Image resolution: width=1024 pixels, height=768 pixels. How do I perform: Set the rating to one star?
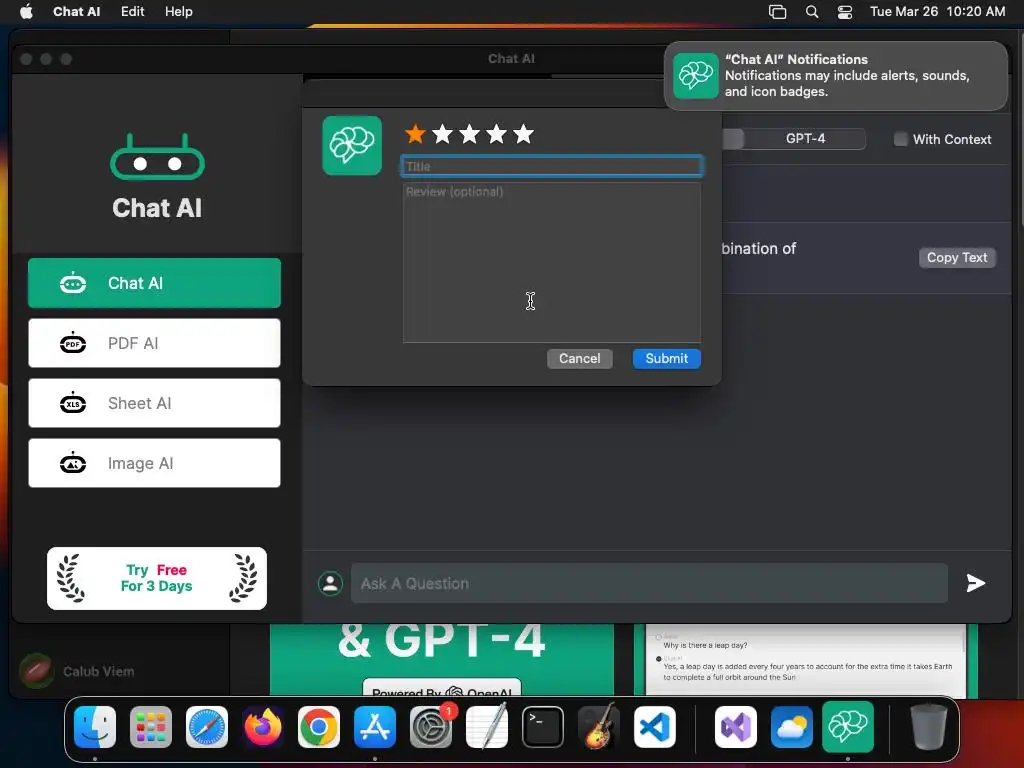tap(415, 134)
